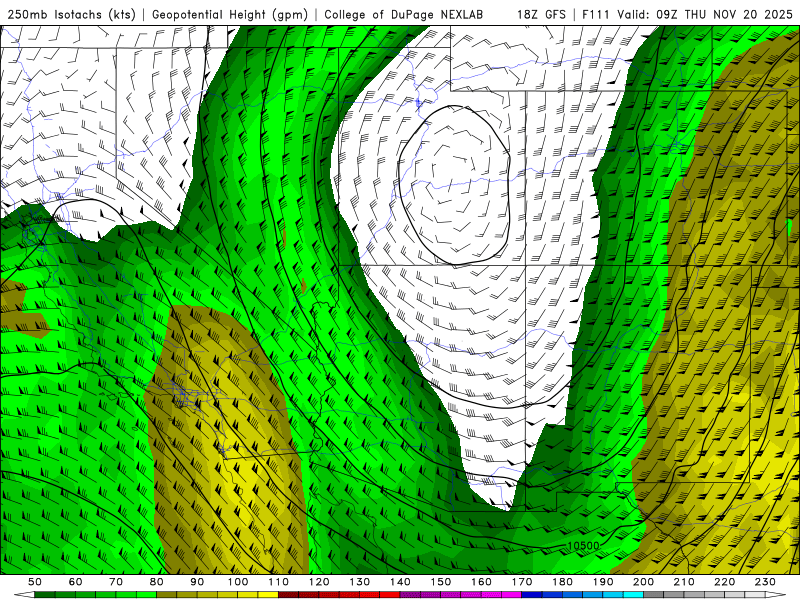Viewport: 800px width, 600px height.
Task: Click the 210 knot legend value
Action: (x=684, y=582)
